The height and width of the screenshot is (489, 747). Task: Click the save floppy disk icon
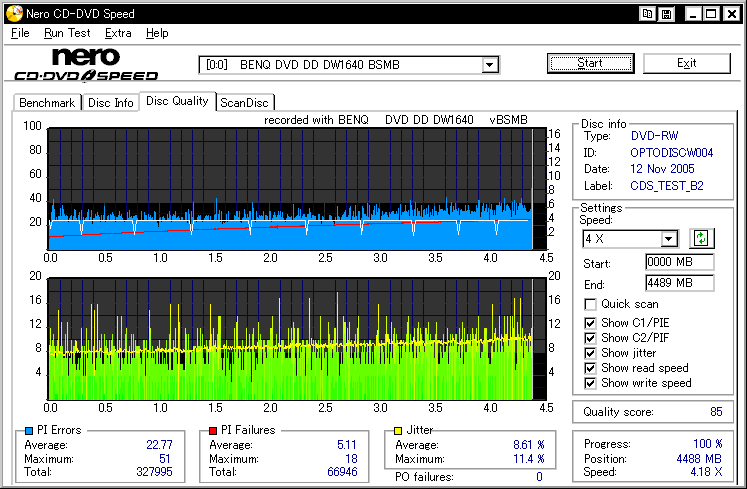pos(665,14)
